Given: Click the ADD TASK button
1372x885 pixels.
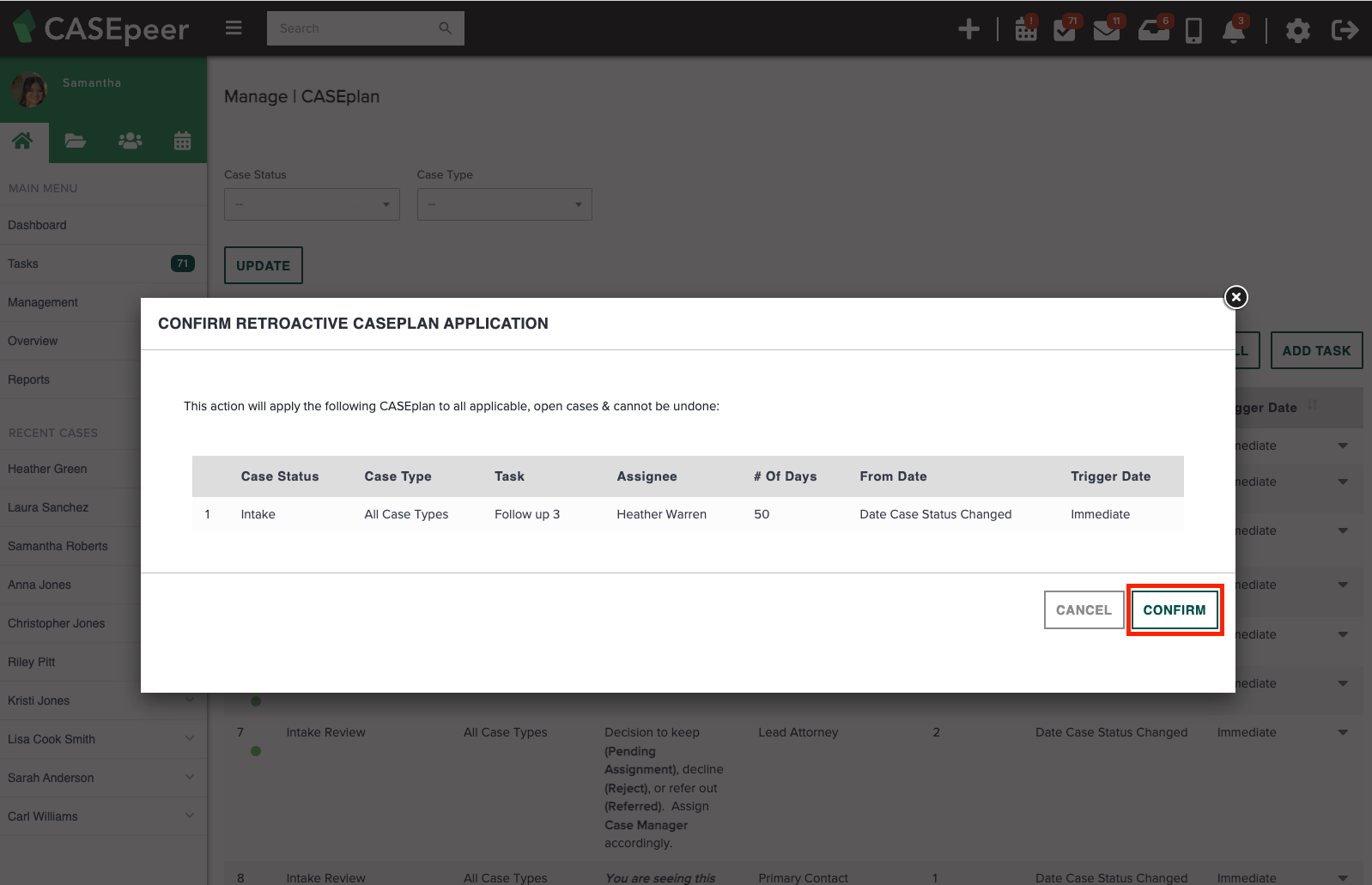Looking at the screenshot, I should pyautogui.click(x=1316, y=350).
